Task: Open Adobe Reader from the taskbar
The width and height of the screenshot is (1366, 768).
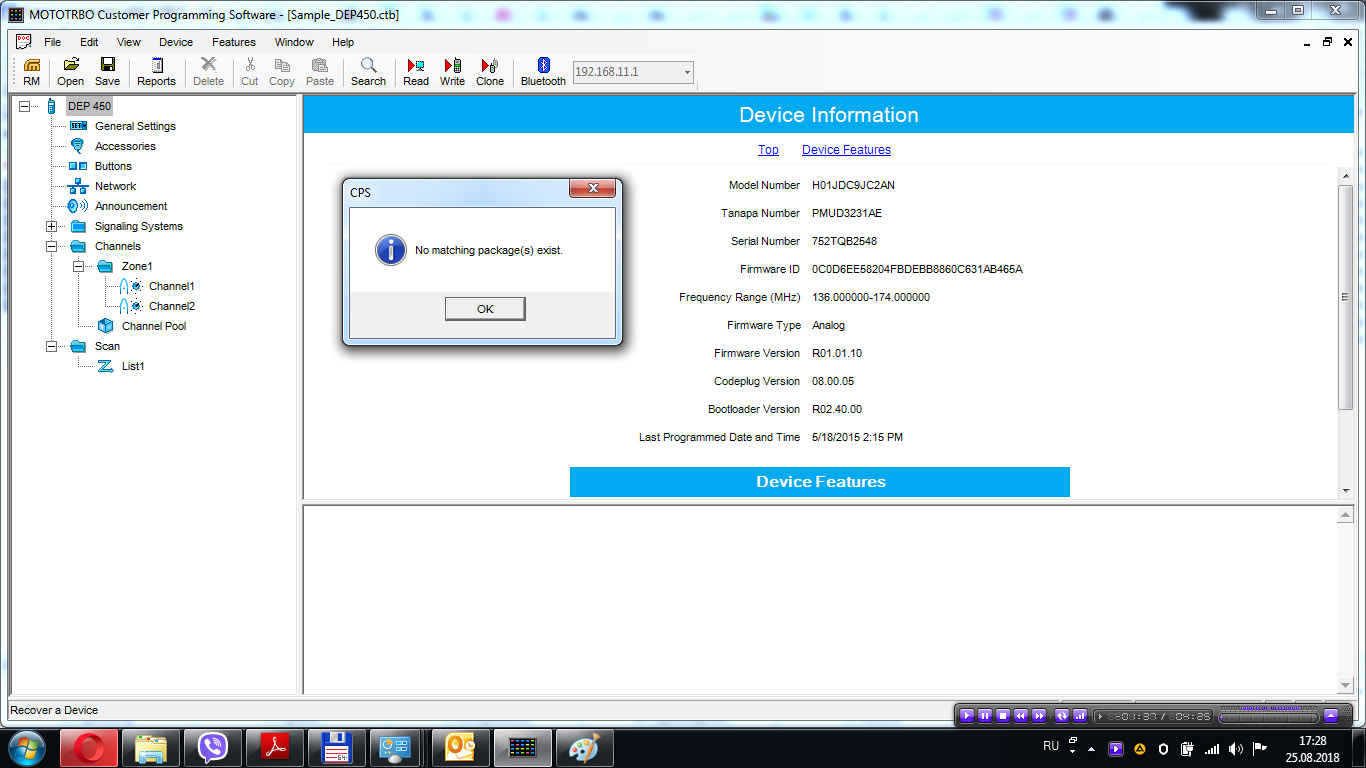Action: [x=275, y=748]
